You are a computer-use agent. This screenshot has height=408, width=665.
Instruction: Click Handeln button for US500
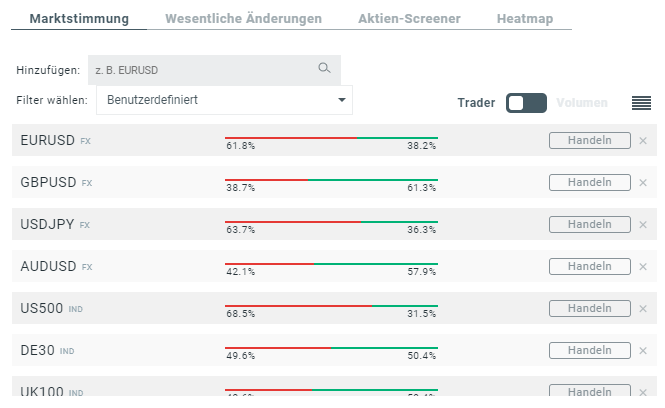590,308
